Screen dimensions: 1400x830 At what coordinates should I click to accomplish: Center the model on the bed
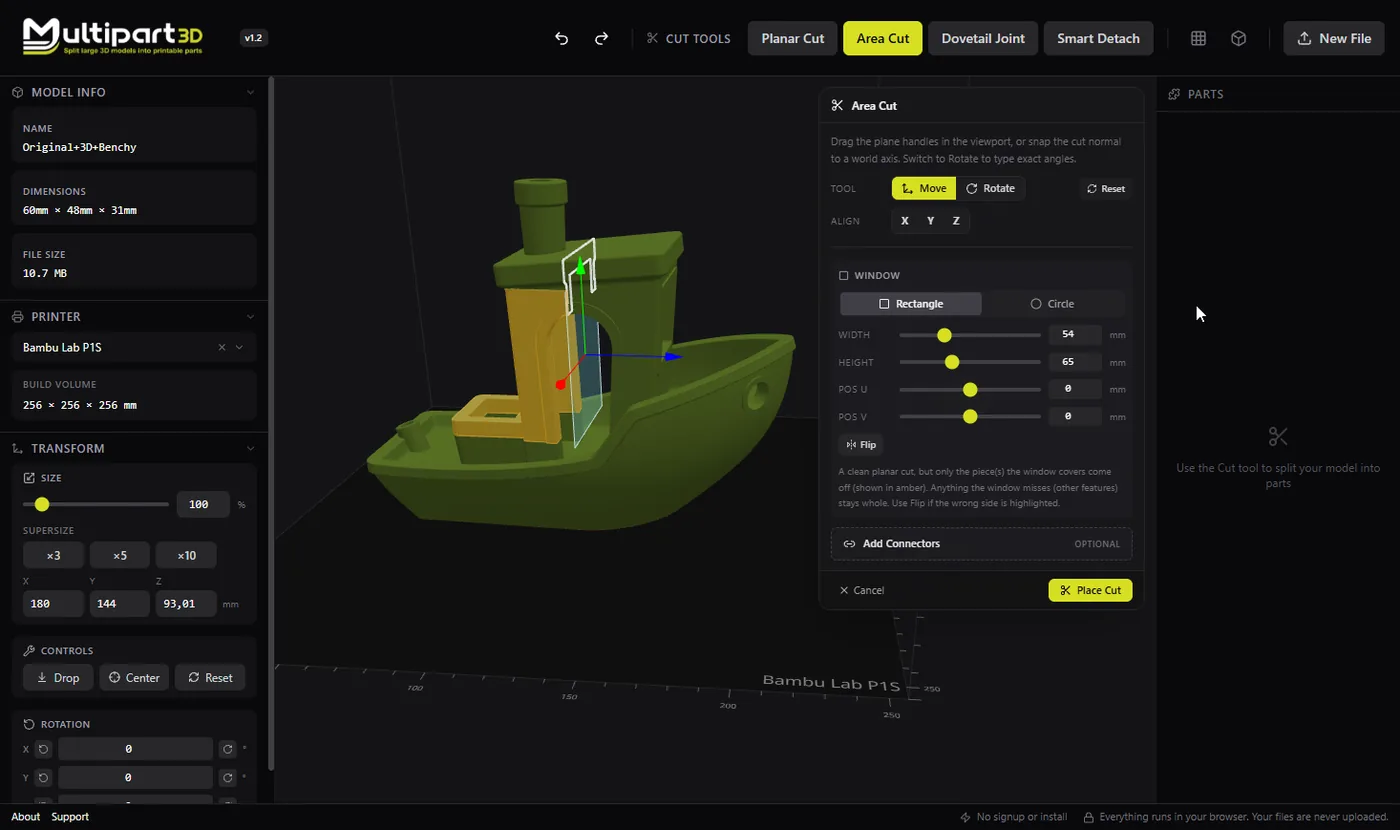click(x=134, y=678)
